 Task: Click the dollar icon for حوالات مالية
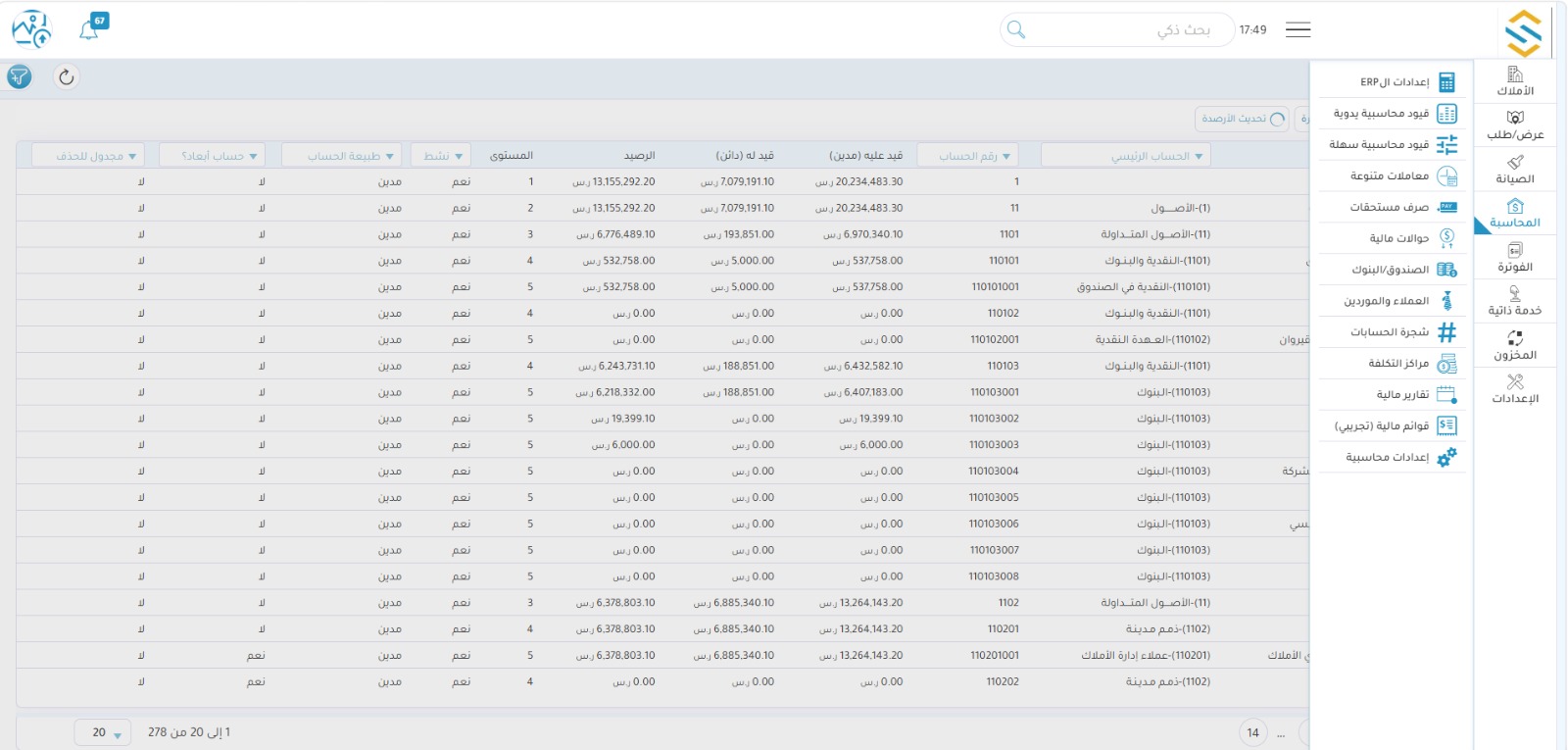(1446, 238)
